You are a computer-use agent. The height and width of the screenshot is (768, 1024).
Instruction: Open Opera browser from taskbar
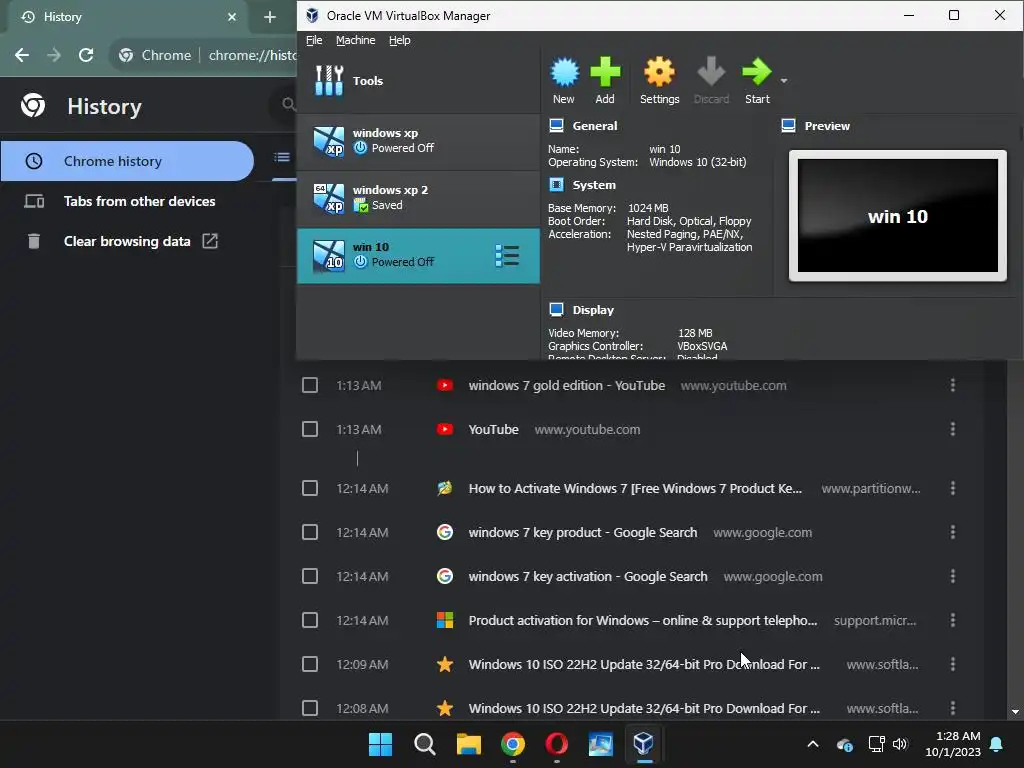tap(556, 744)
